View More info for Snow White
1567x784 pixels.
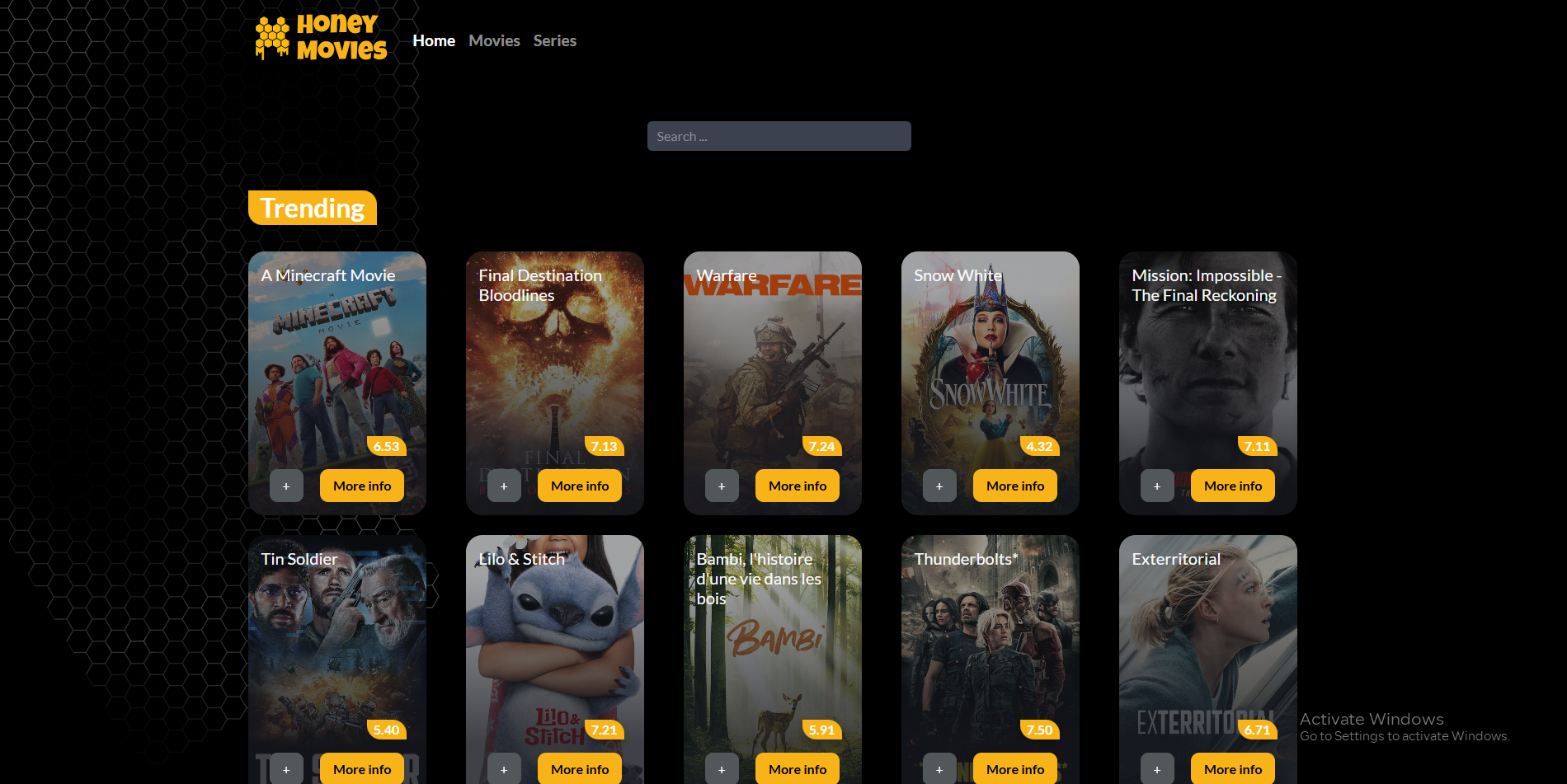(1015, 486)
